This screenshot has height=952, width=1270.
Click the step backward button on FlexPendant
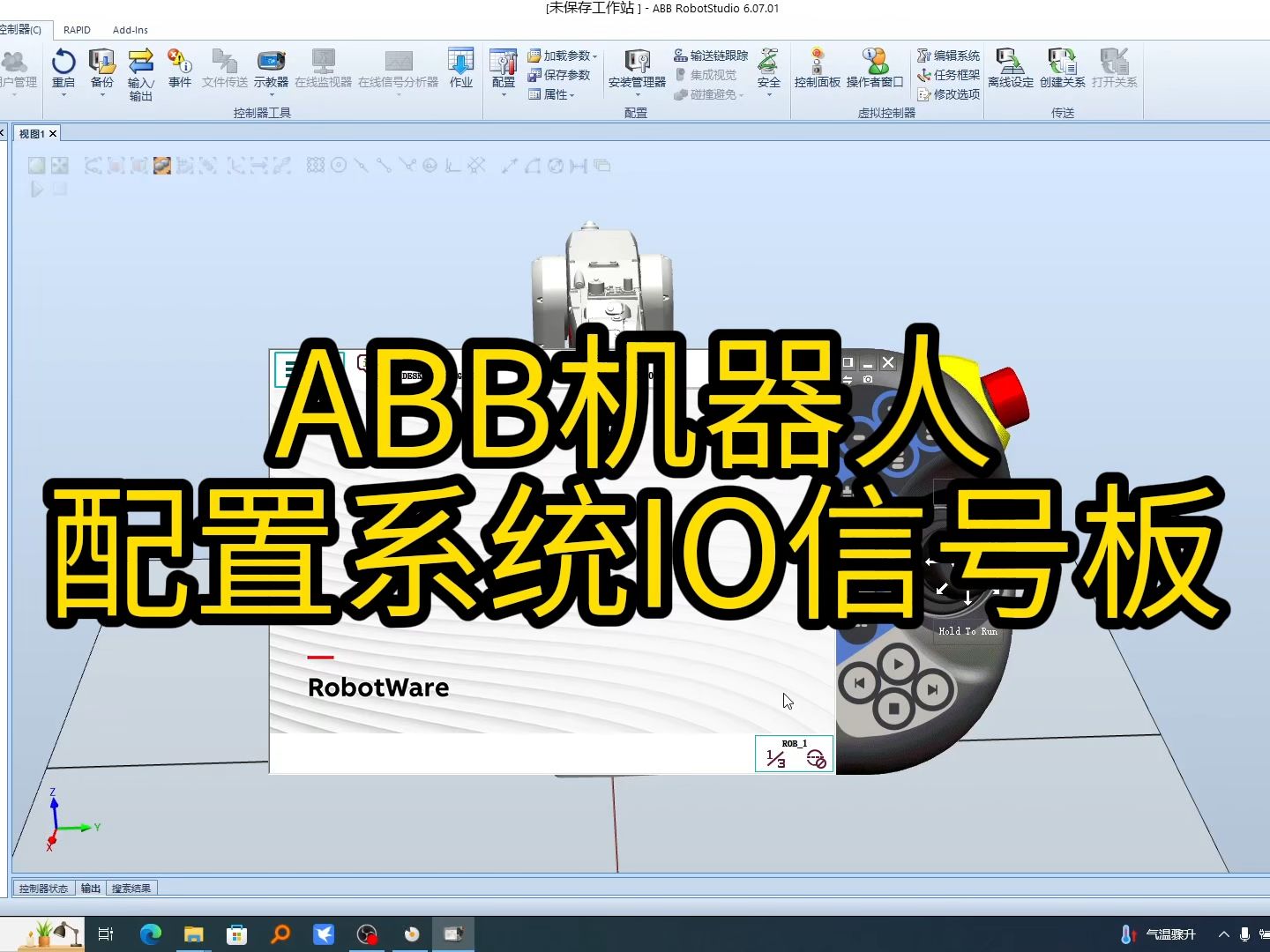pos(859,683)
